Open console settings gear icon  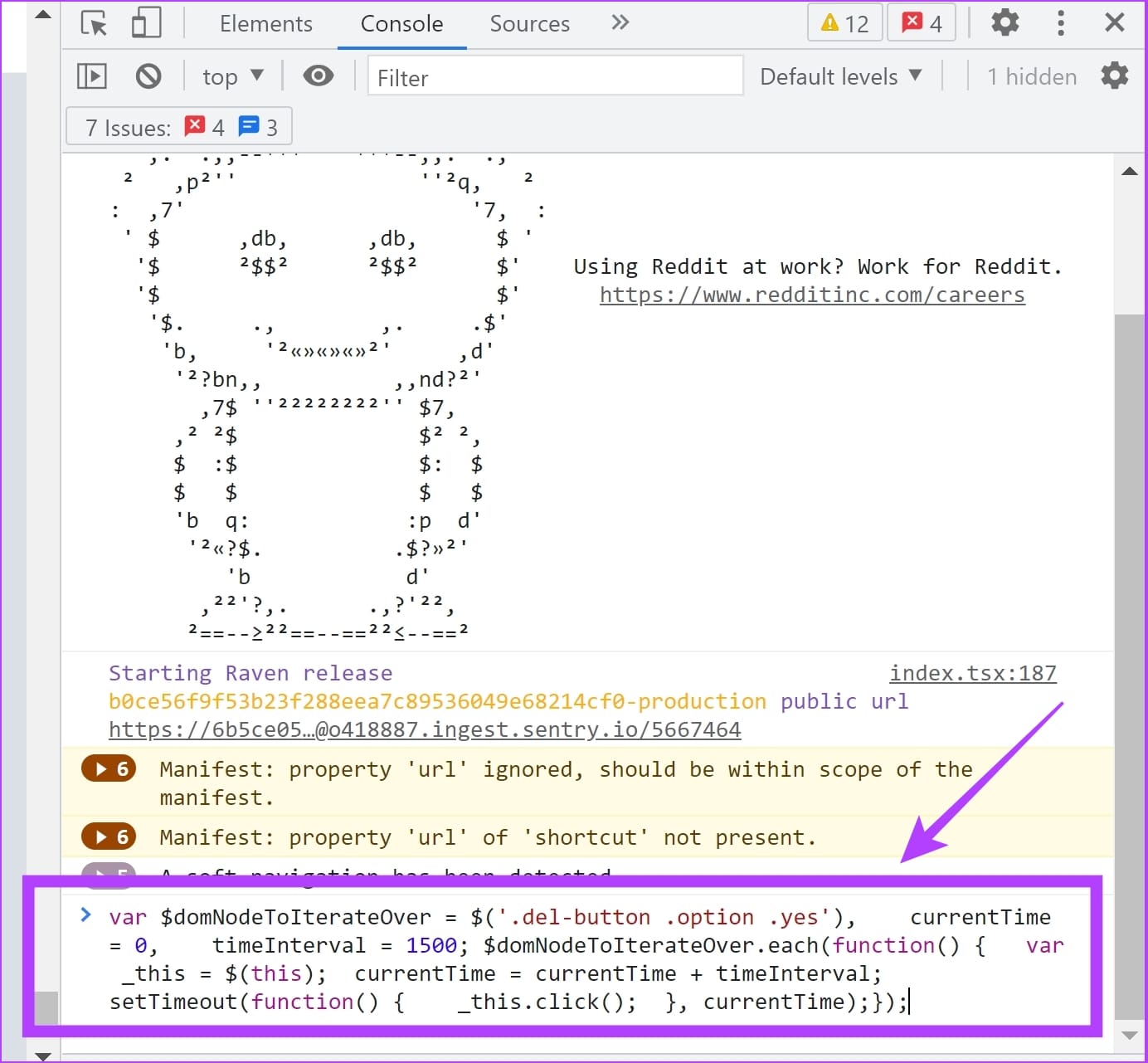[1115, 76]
